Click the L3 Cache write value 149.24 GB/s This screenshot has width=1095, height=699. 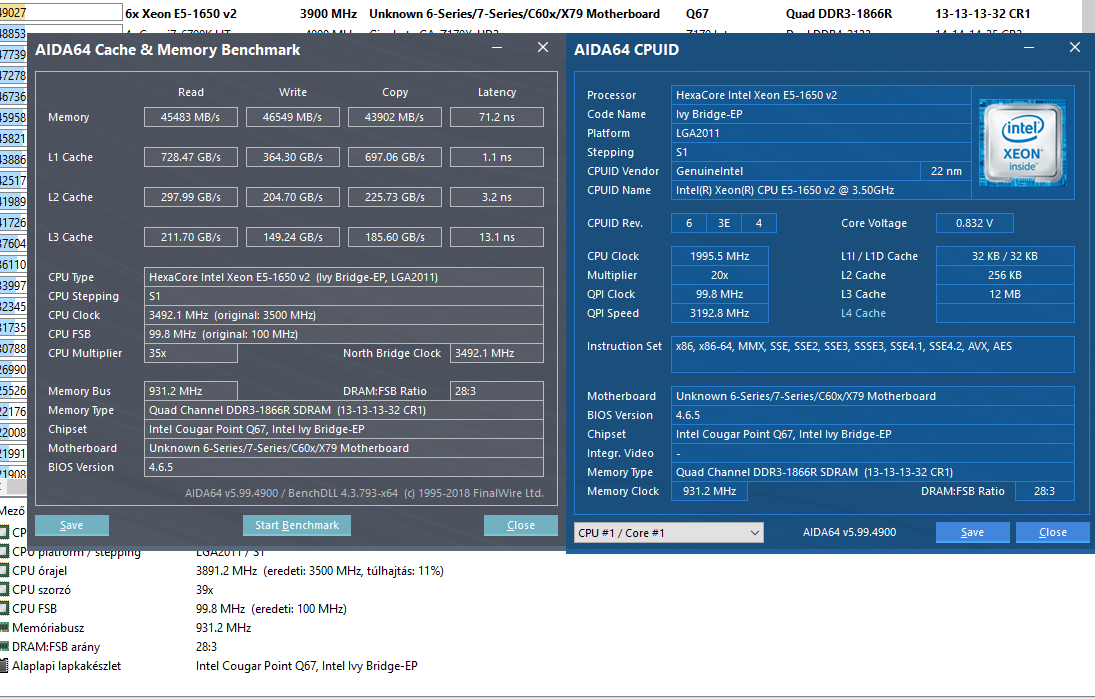tap(293, 237)
